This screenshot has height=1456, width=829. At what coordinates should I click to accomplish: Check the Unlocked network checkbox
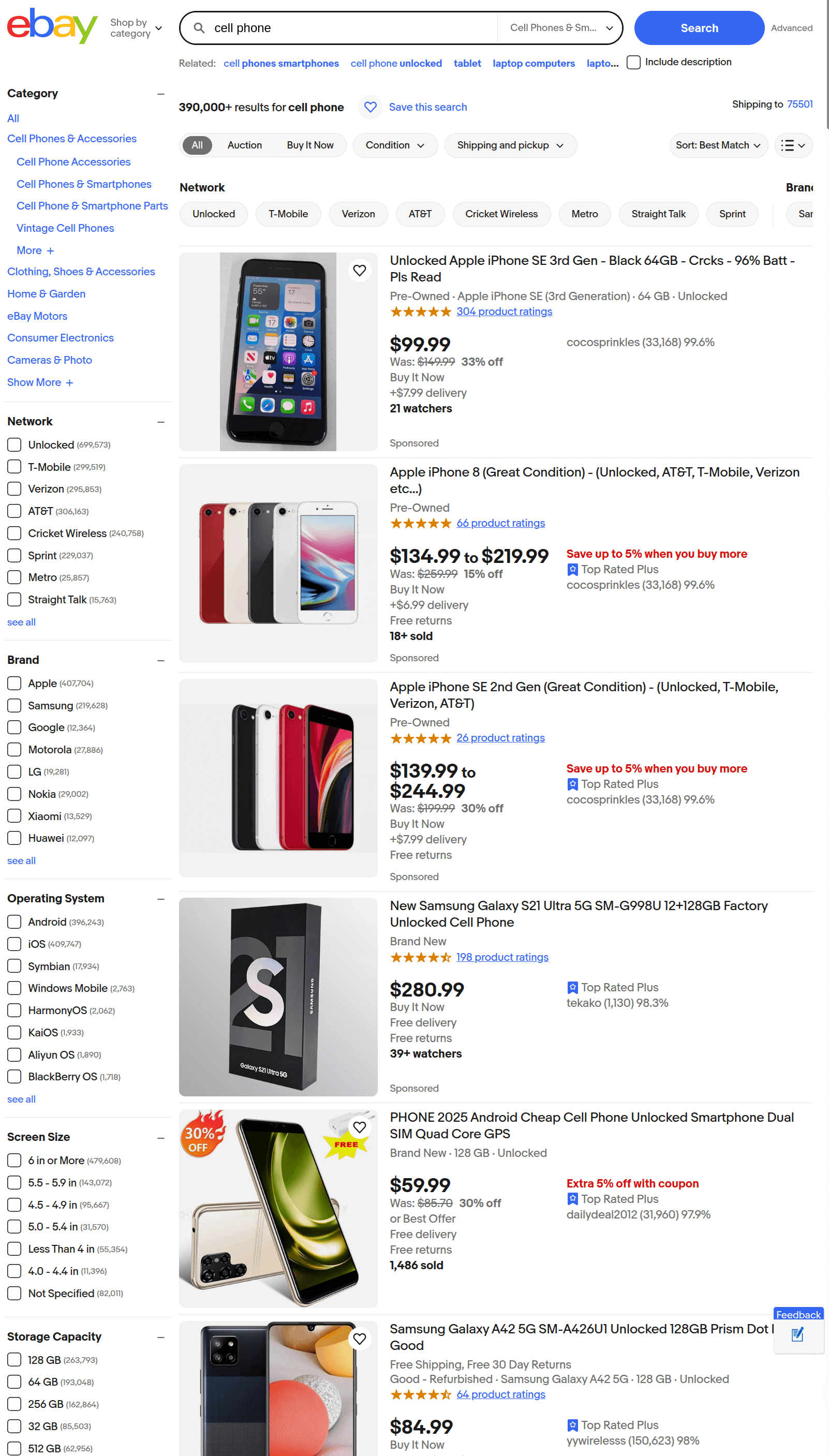pyautogui.click(x=14, y=444)
